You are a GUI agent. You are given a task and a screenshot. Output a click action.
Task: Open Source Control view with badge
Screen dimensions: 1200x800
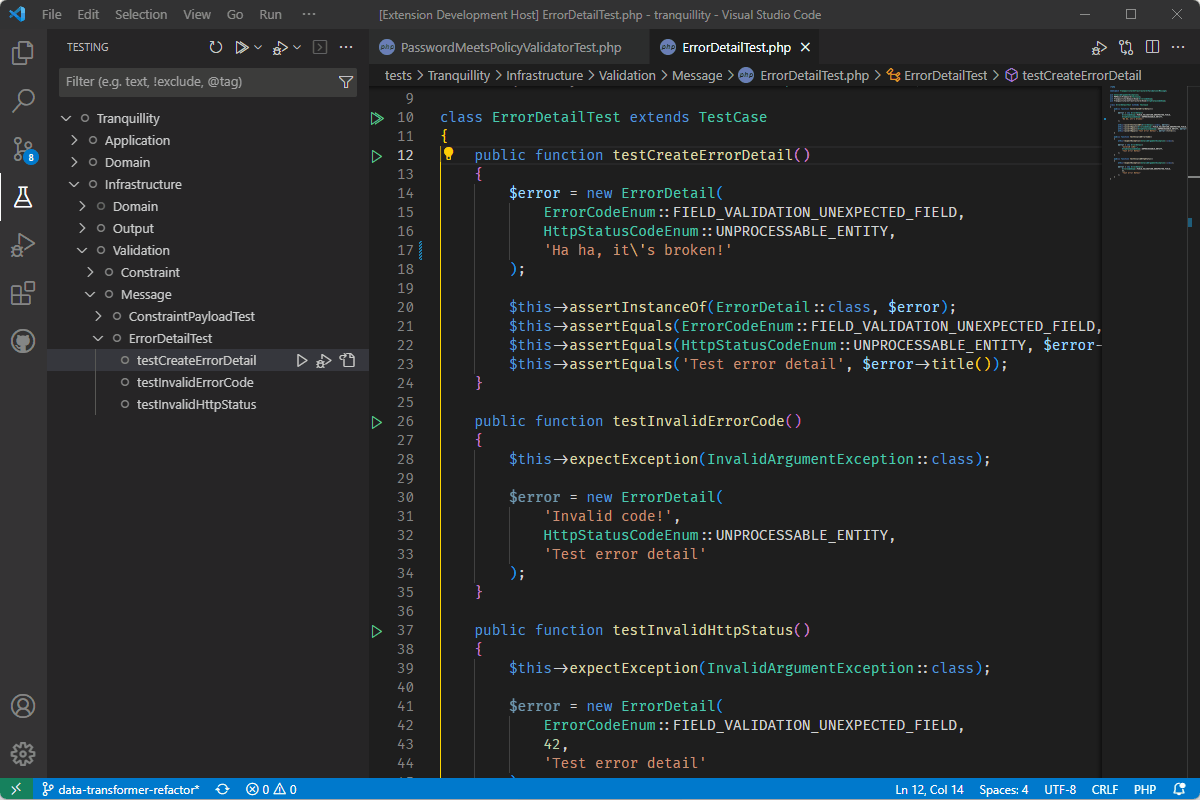23,150
